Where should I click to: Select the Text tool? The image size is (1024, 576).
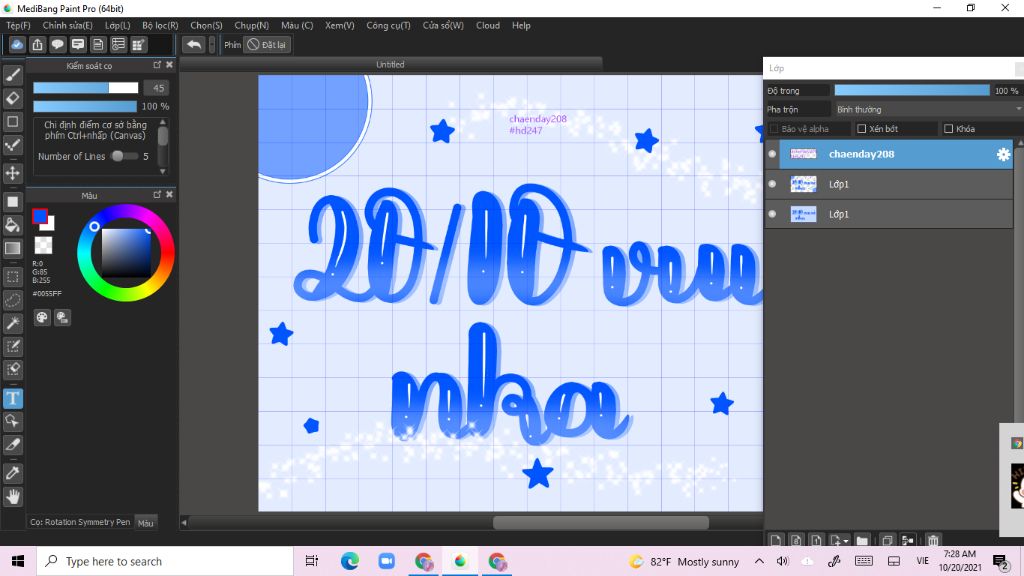[12, 398]
